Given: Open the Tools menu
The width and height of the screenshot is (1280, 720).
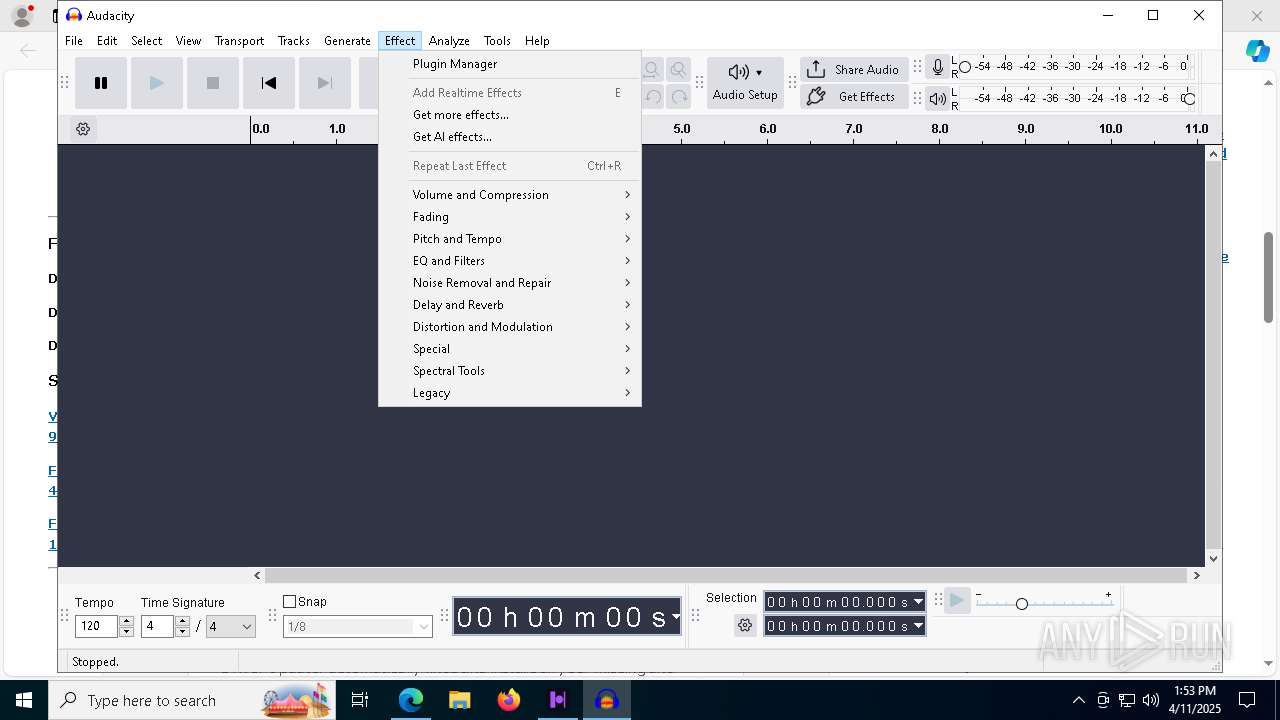Looking at the screenshot, I should click(x=497, y=41).
